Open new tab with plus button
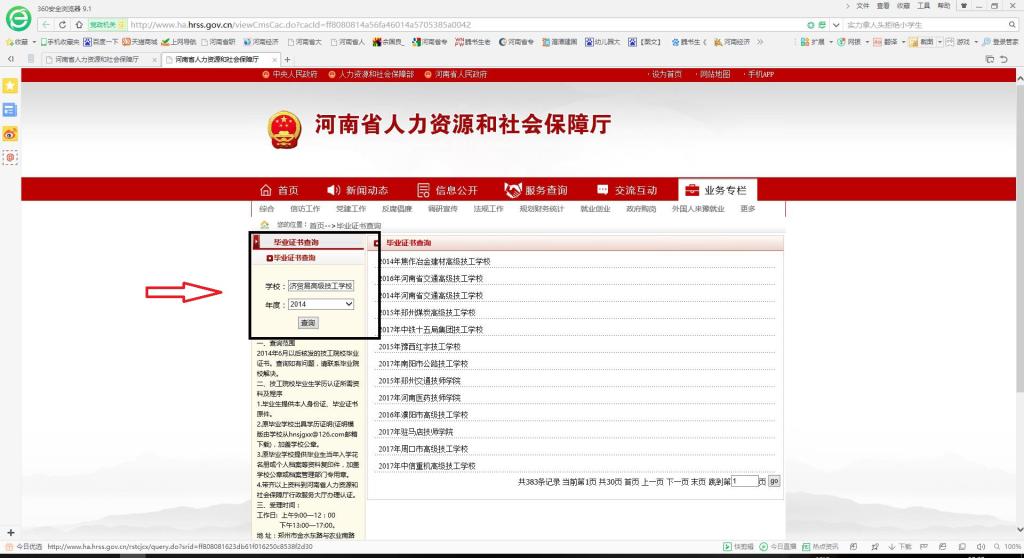Screen dimensions: 1024x558 tap(287, 59)
